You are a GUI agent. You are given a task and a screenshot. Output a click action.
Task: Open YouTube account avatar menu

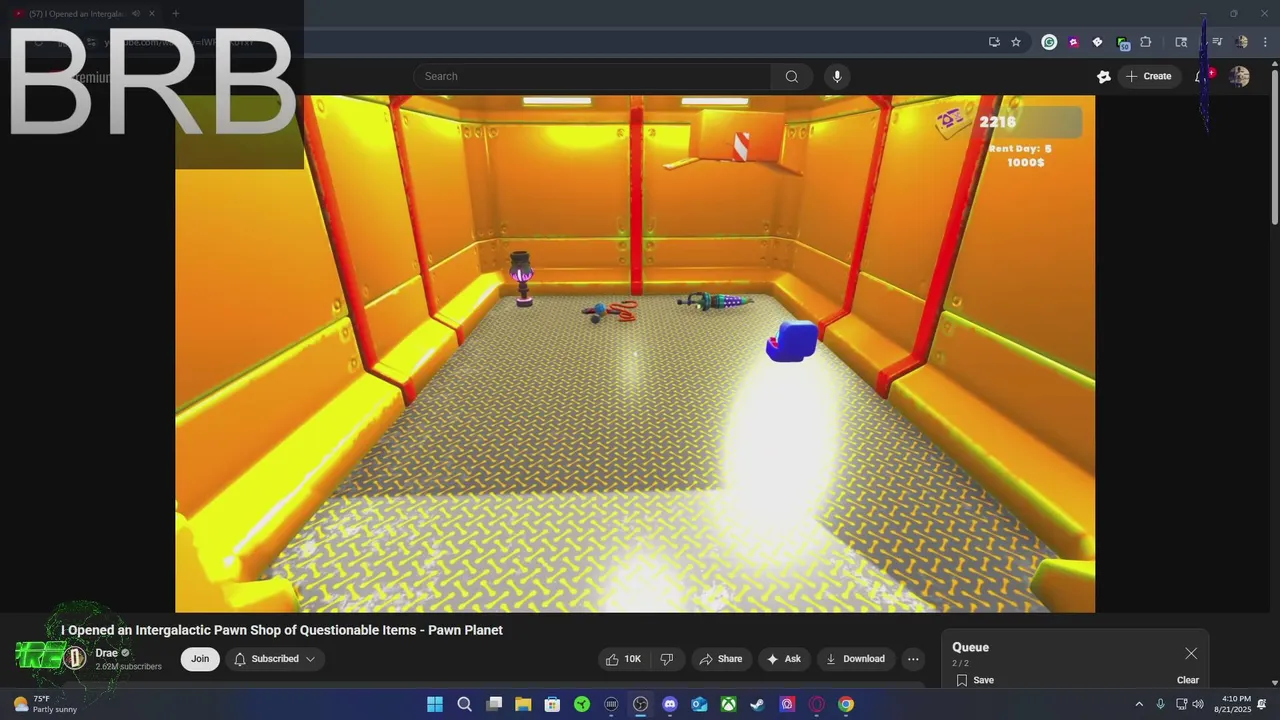point(1240,76)
